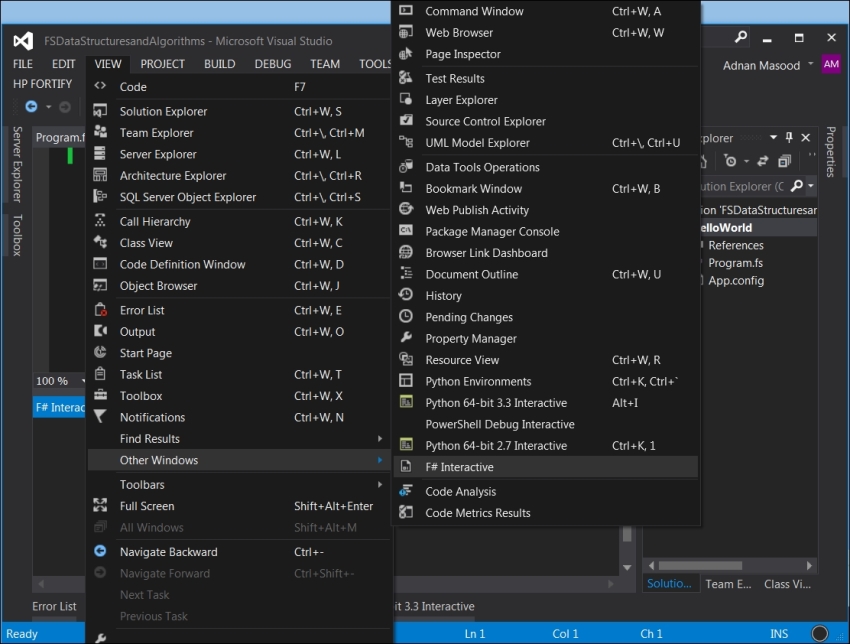Click the Navigate Backward toolbar button

[31, 107]
